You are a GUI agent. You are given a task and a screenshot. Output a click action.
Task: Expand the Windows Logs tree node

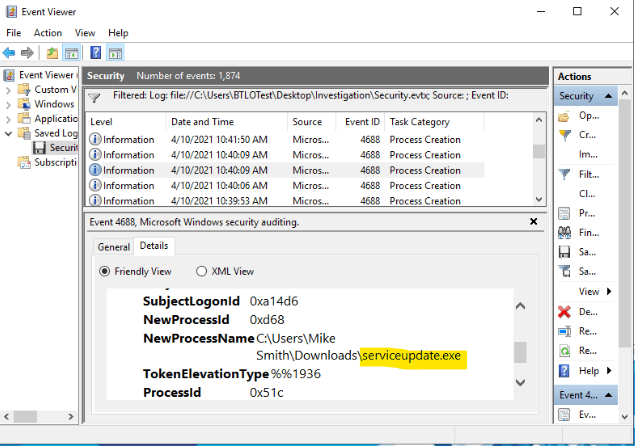pyautogui.click(x=10, y=104)
